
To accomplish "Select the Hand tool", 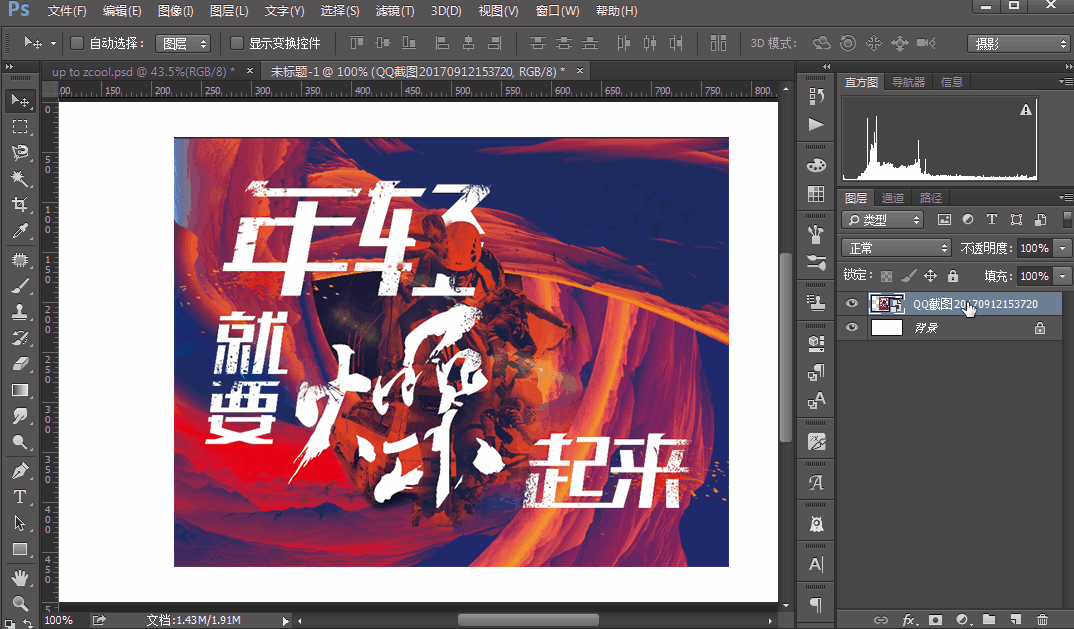I will point(20,578).
